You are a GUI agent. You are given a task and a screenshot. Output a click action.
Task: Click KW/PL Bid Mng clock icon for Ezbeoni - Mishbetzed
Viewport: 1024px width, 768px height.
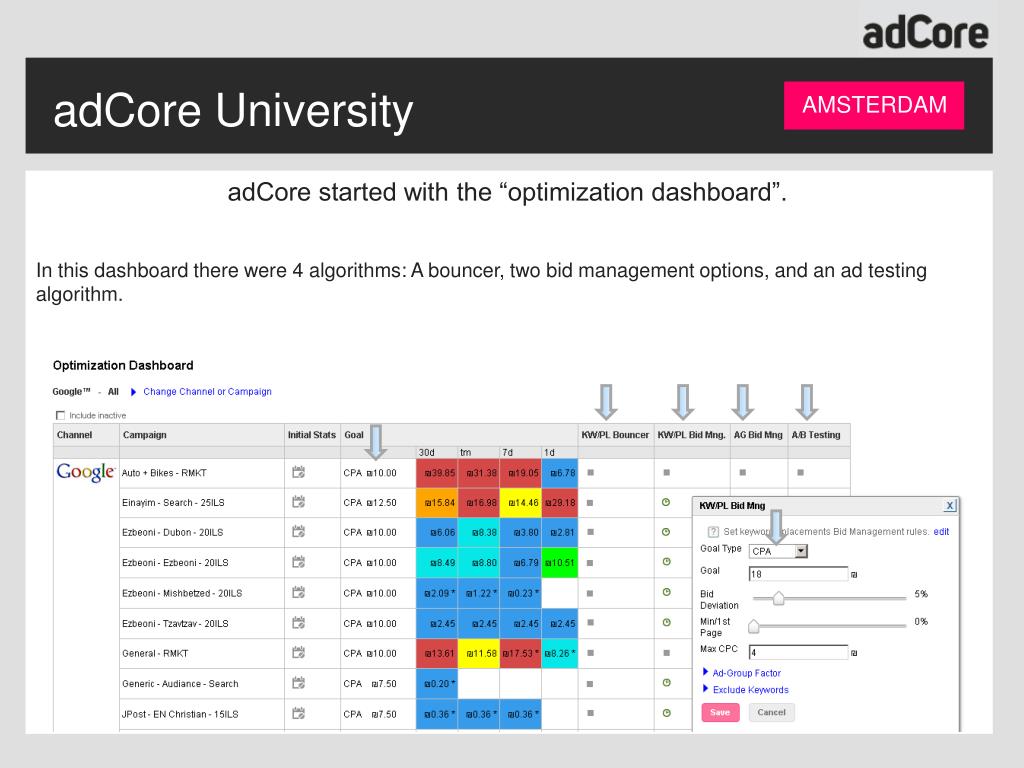(x=666, y=592)
